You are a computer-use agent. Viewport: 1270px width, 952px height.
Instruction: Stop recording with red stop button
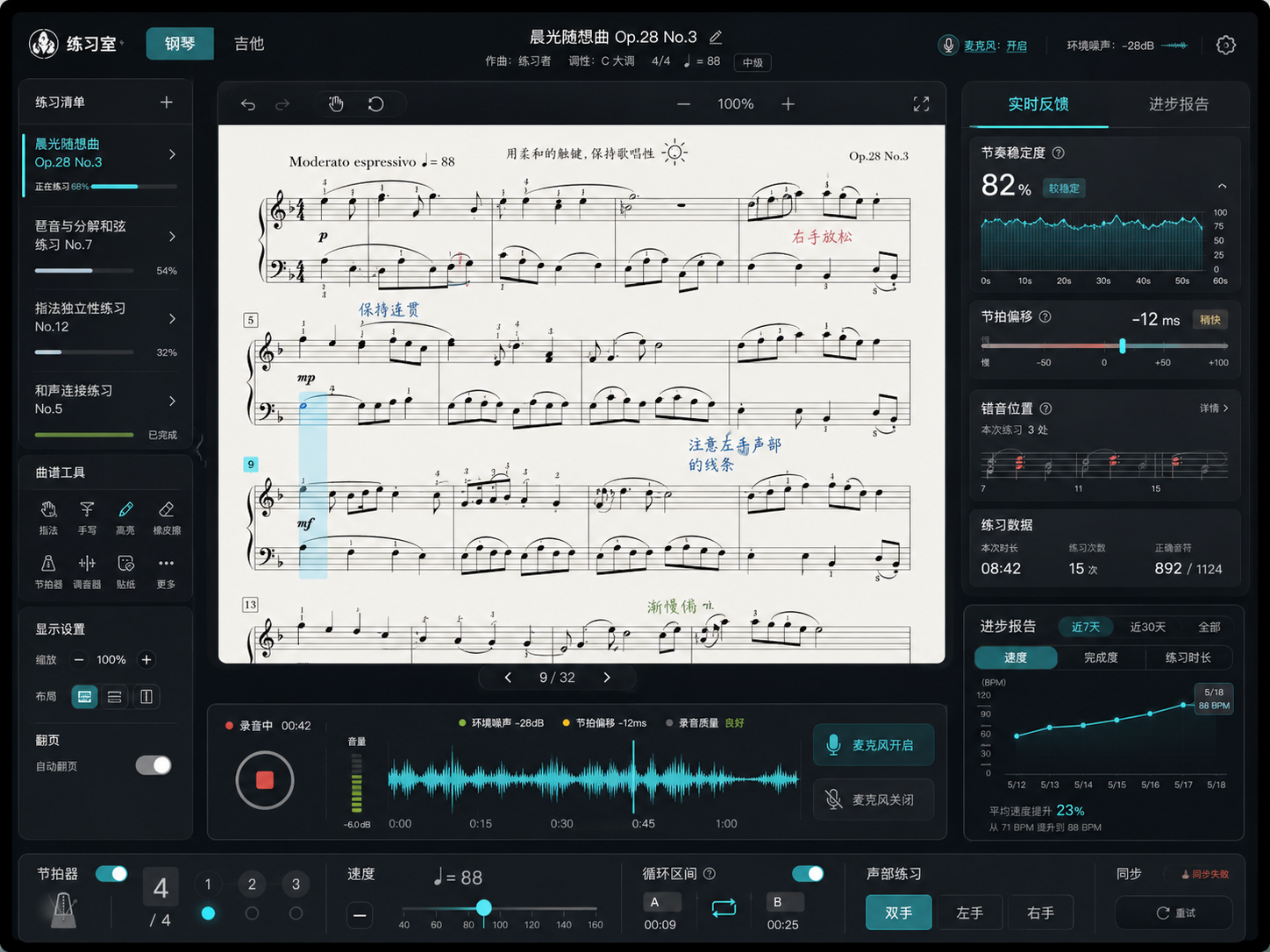pyautogui.click(x=264, y=779)
